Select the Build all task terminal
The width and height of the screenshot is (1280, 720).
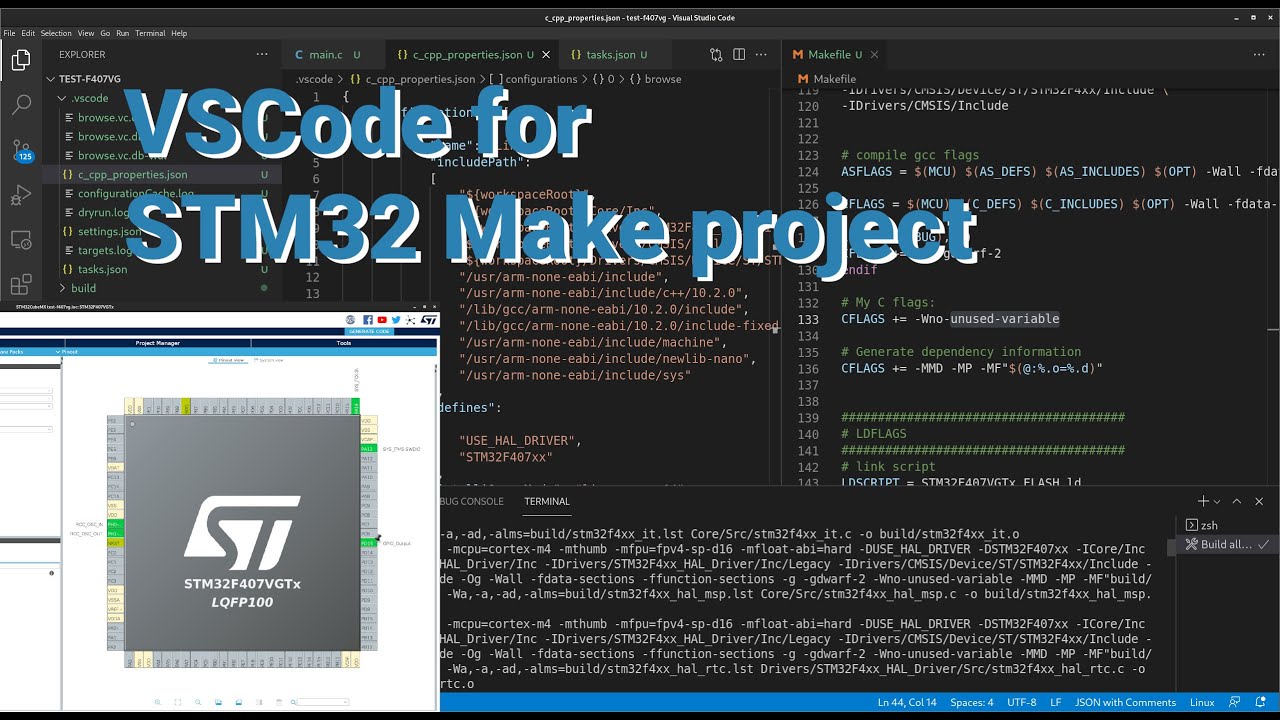tap(1226, 544)
